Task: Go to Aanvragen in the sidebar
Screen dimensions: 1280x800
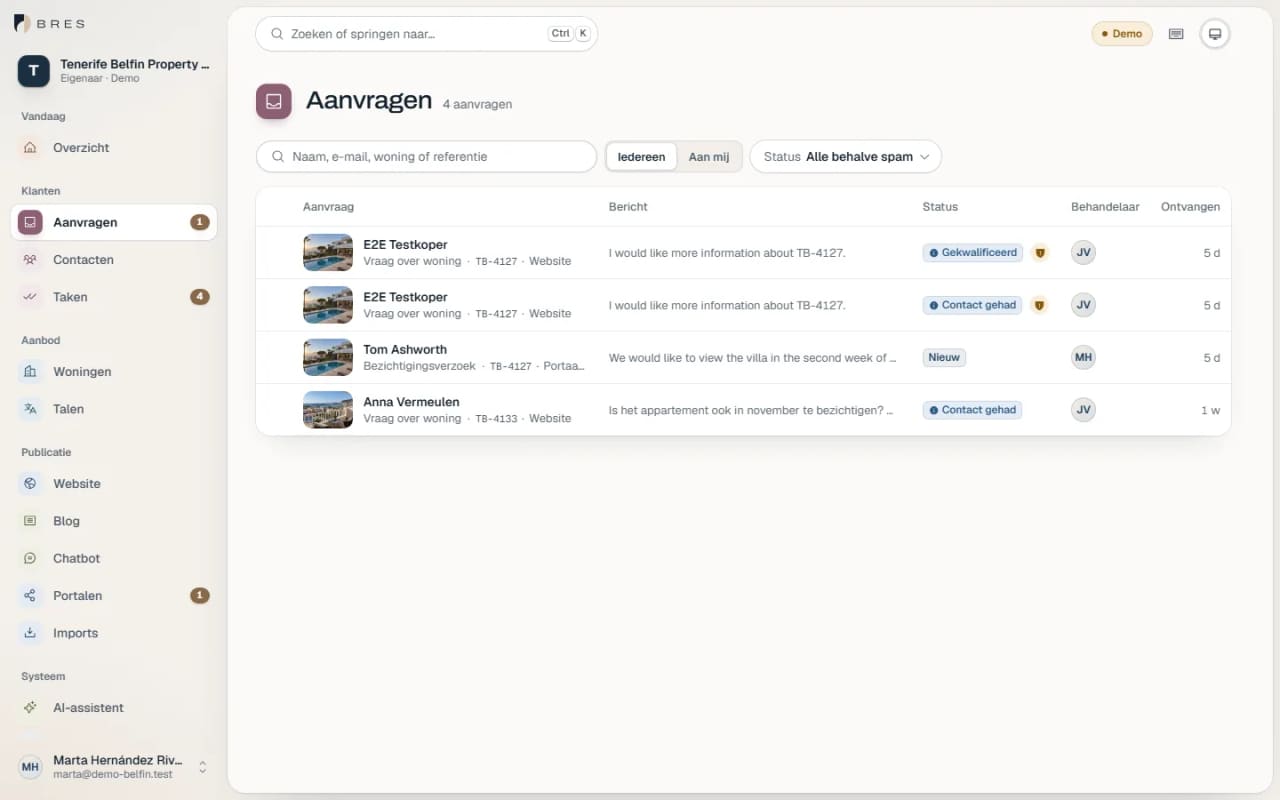Action: (x=114, y=222)
